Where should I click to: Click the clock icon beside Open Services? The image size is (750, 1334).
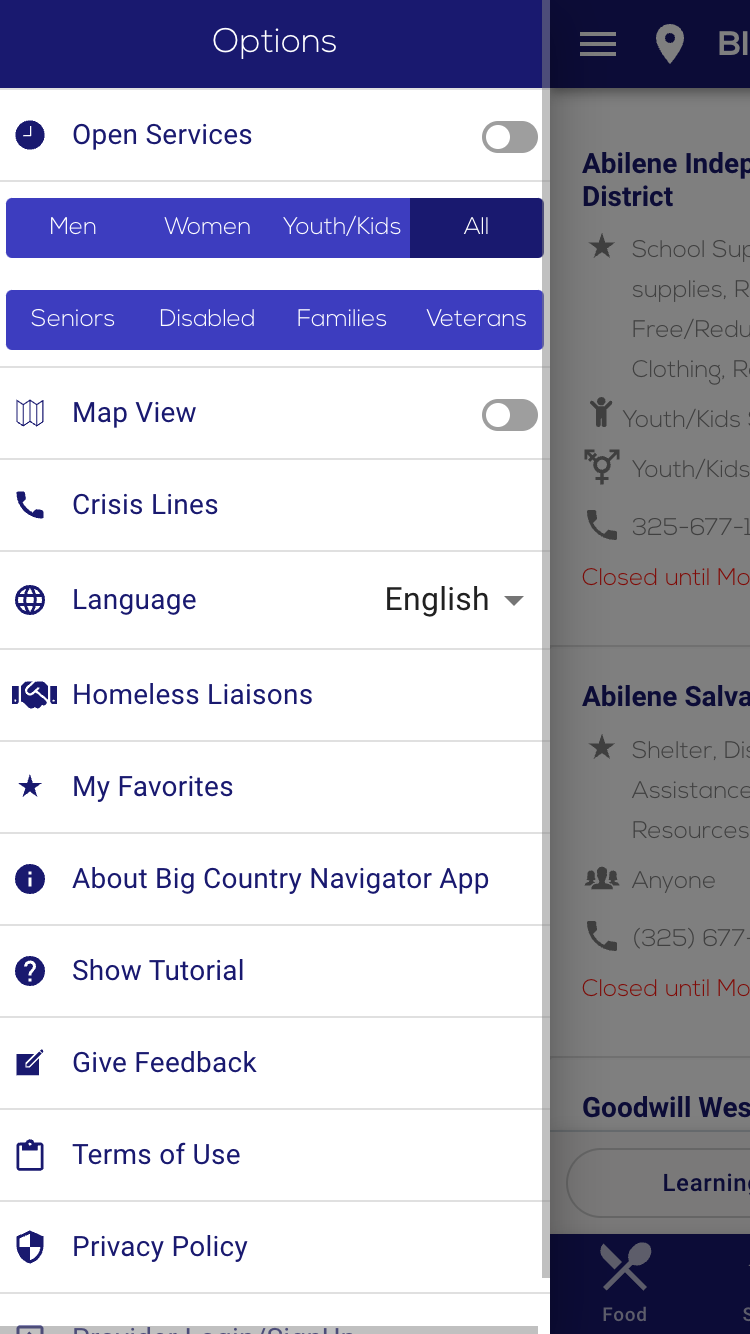tap(30, 134)
